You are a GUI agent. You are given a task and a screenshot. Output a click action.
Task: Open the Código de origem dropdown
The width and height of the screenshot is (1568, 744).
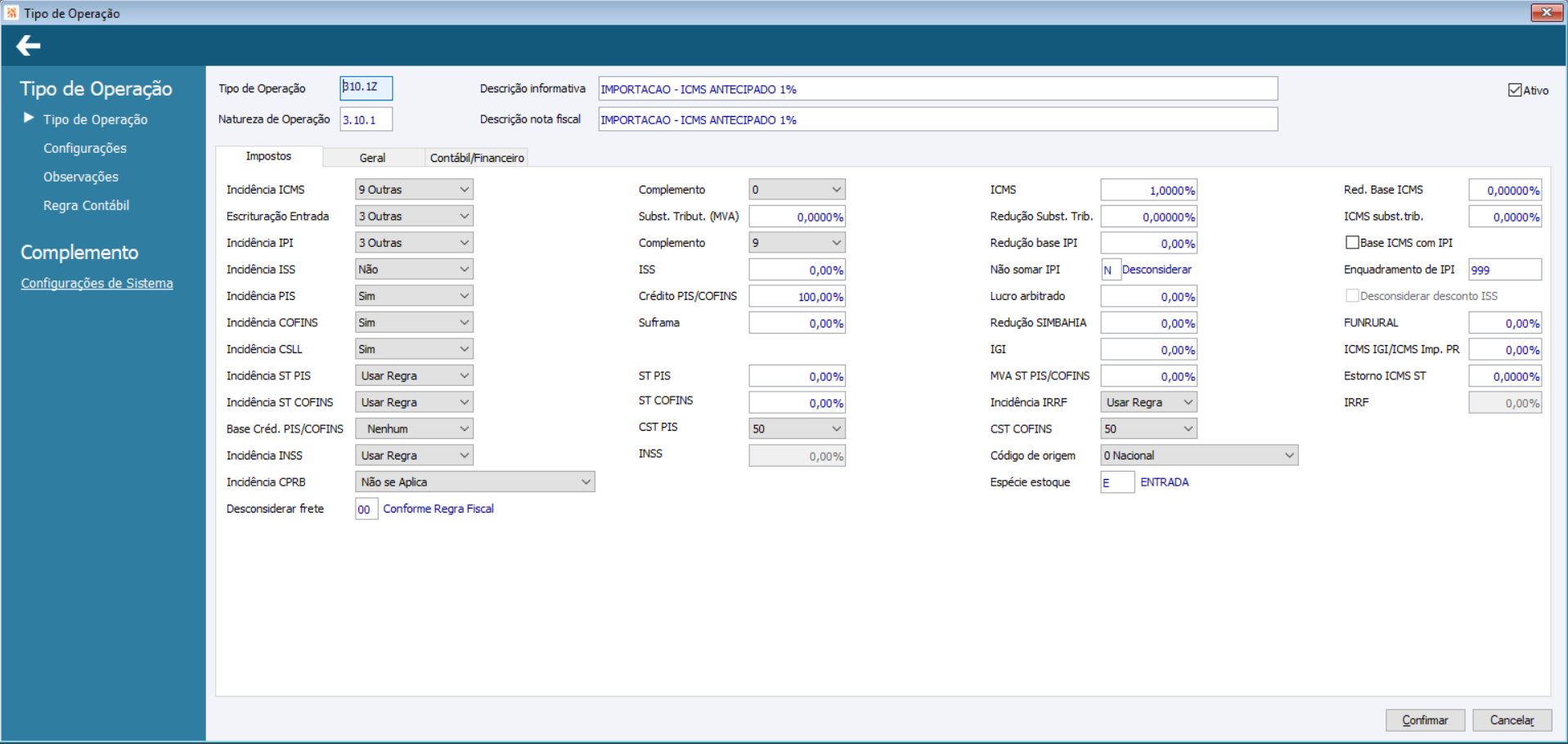pos(1198,455)
